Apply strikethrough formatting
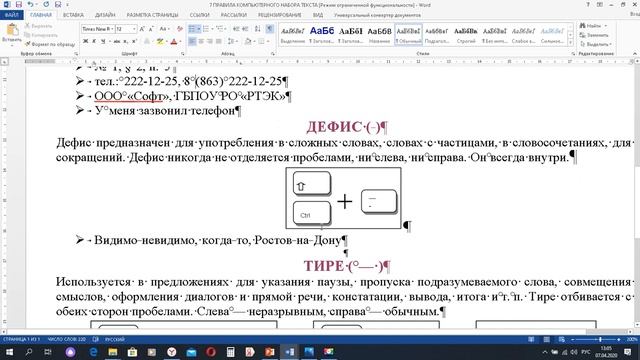Screen dimensions: 640x360 click(x=117, y=41)
